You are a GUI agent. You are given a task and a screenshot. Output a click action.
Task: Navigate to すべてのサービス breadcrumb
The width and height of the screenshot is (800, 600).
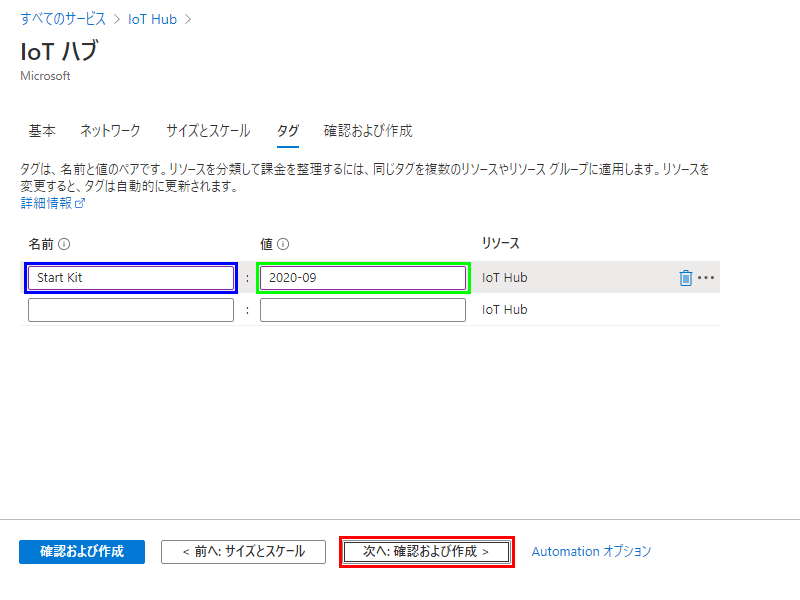pos(63,19)
